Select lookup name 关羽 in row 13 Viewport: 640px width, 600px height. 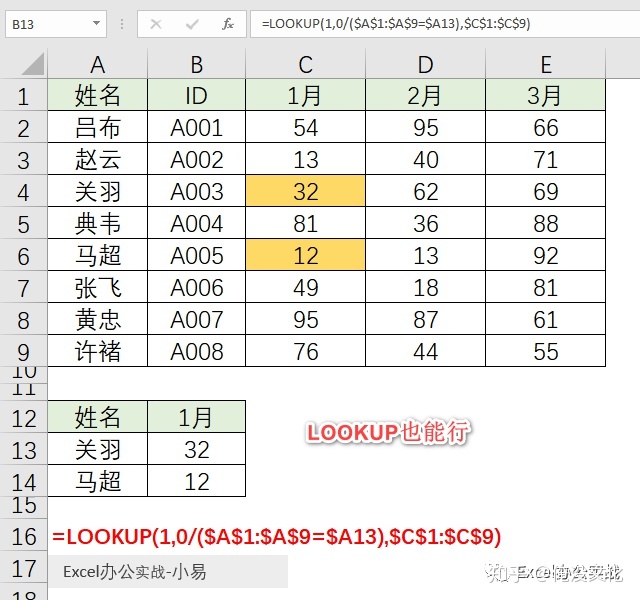coord(98,449)
